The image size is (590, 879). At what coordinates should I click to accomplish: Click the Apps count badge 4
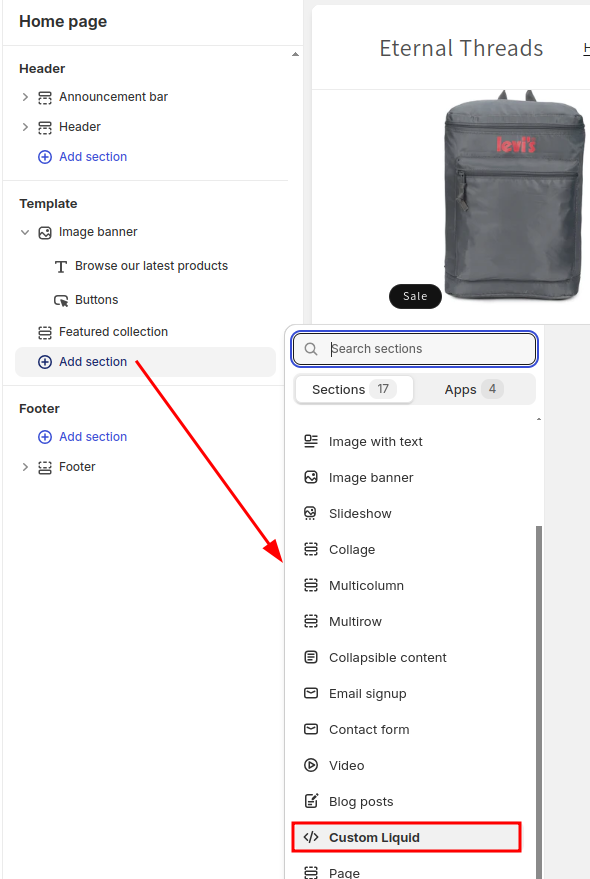tap(492, 389)
